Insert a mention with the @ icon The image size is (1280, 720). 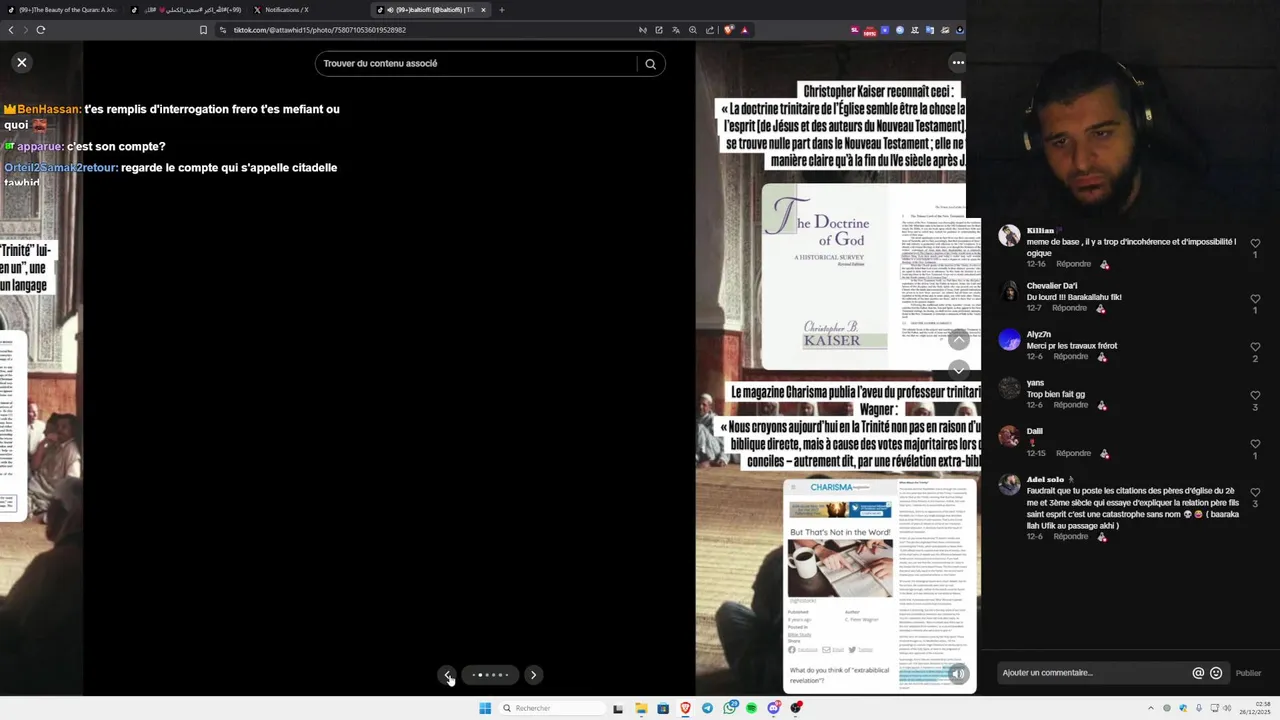1198,673
